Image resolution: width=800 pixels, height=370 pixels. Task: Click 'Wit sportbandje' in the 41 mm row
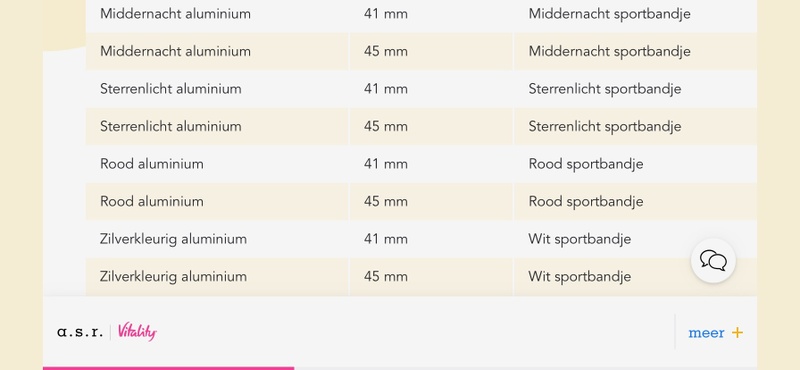pos(580,239)
